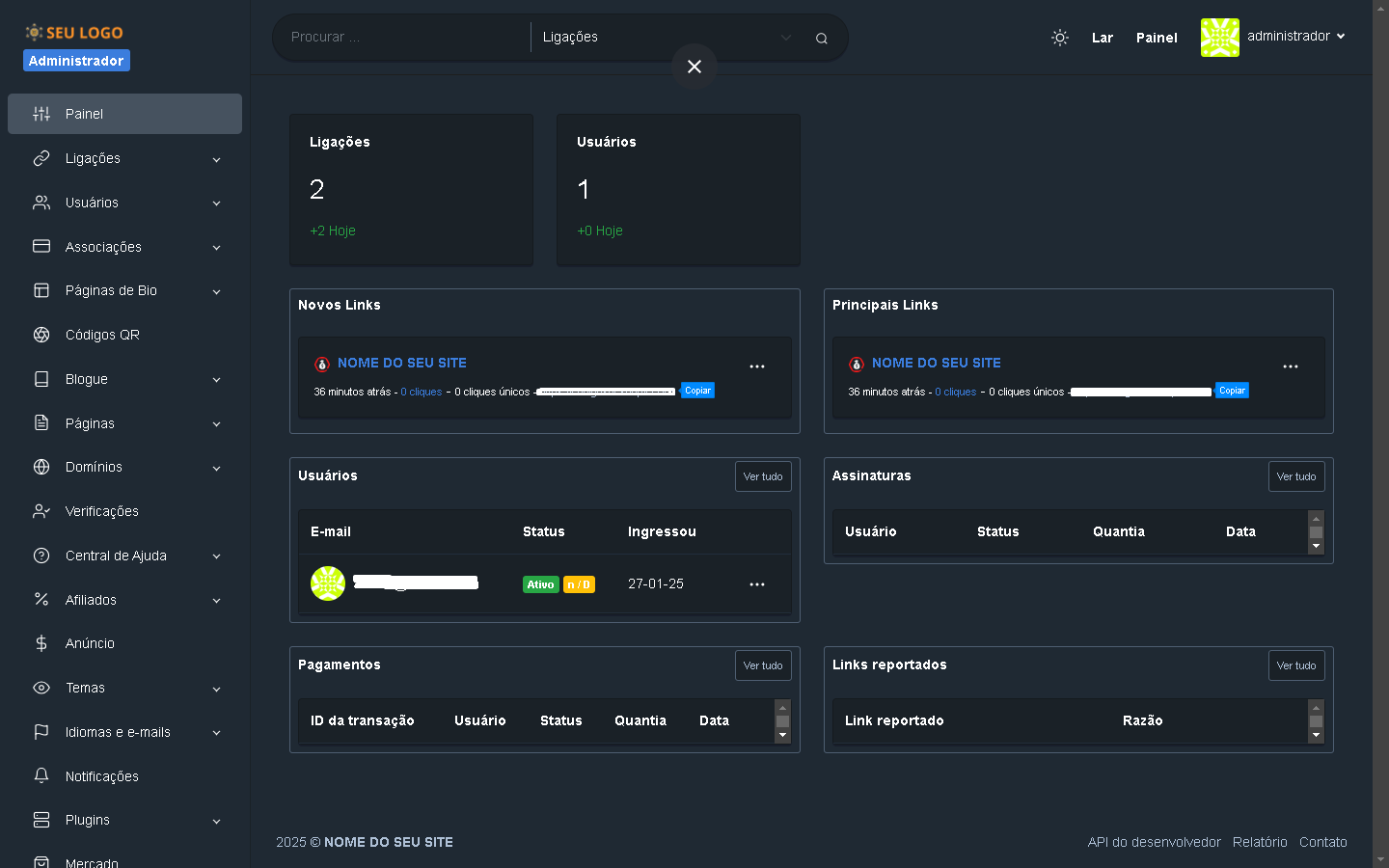
Task: Click Ver tudo in the Pagamentos panel
Action: [762, 665]
